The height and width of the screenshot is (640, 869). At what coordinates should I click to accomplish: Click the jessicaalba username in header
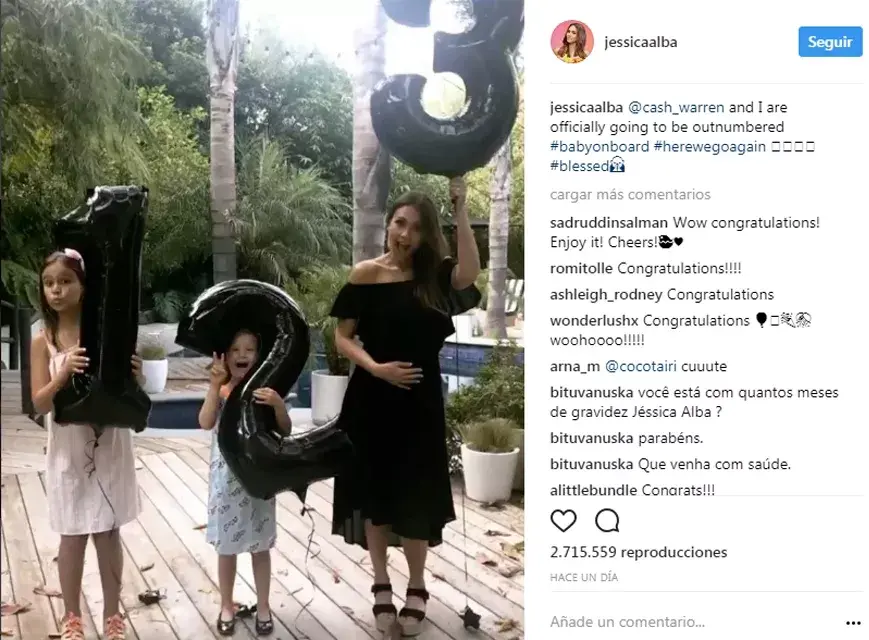(641, 42)
